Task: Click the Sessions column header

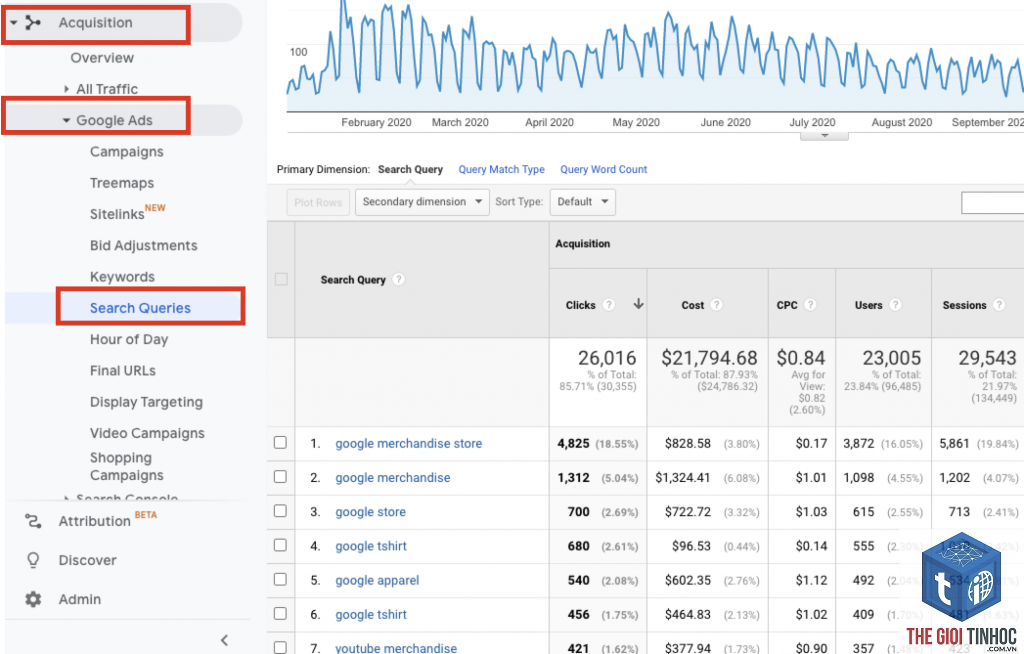Action: pyautogui.click(x=964, y=305)
